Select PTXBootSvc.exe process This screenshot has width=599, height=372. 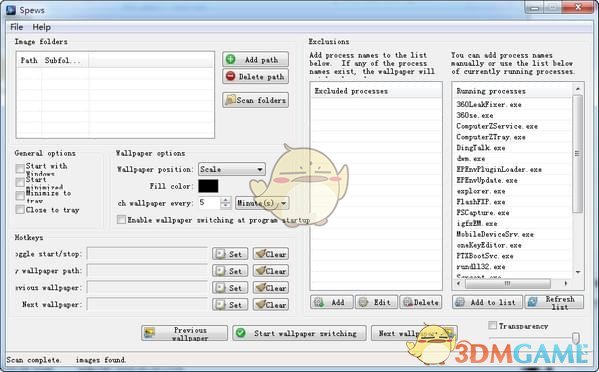[485, 256]
